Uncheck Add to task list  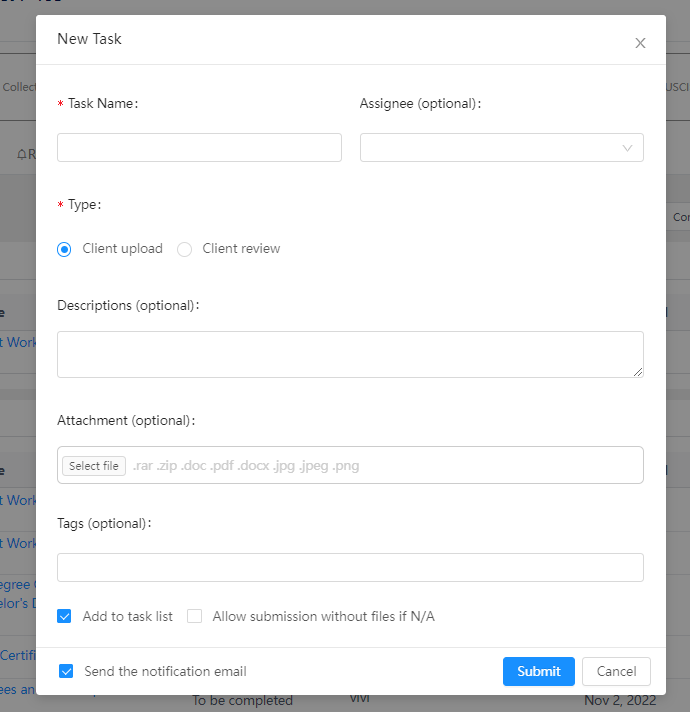point(65,617)
